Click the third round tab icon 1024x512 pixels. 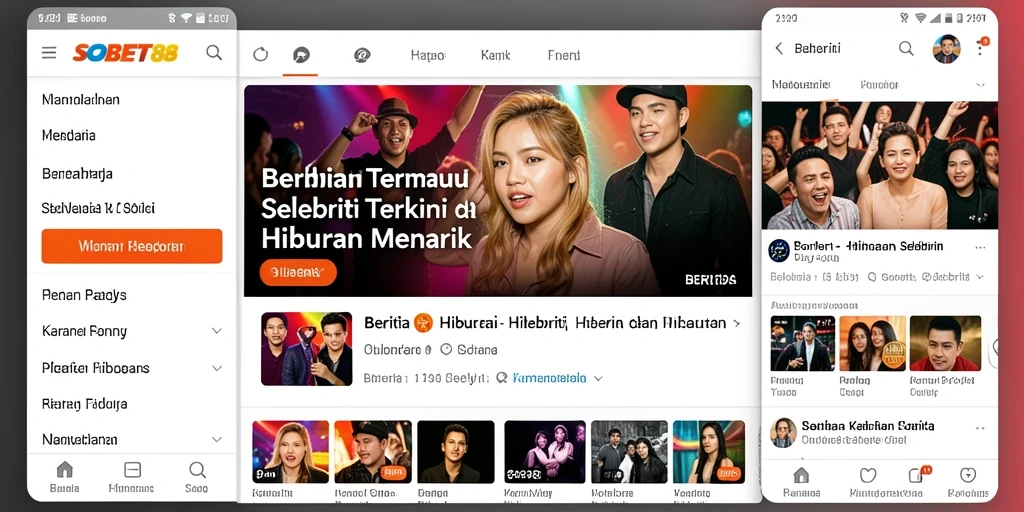[362, 55]
